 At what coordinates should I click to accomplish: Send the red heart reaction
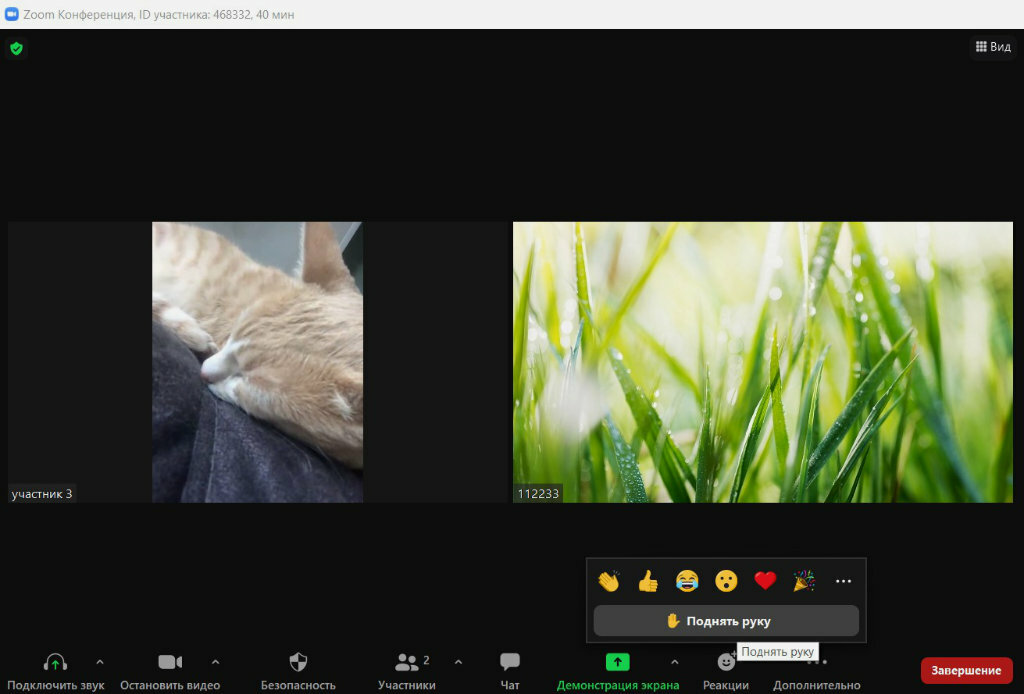click(x=765, y=581)
